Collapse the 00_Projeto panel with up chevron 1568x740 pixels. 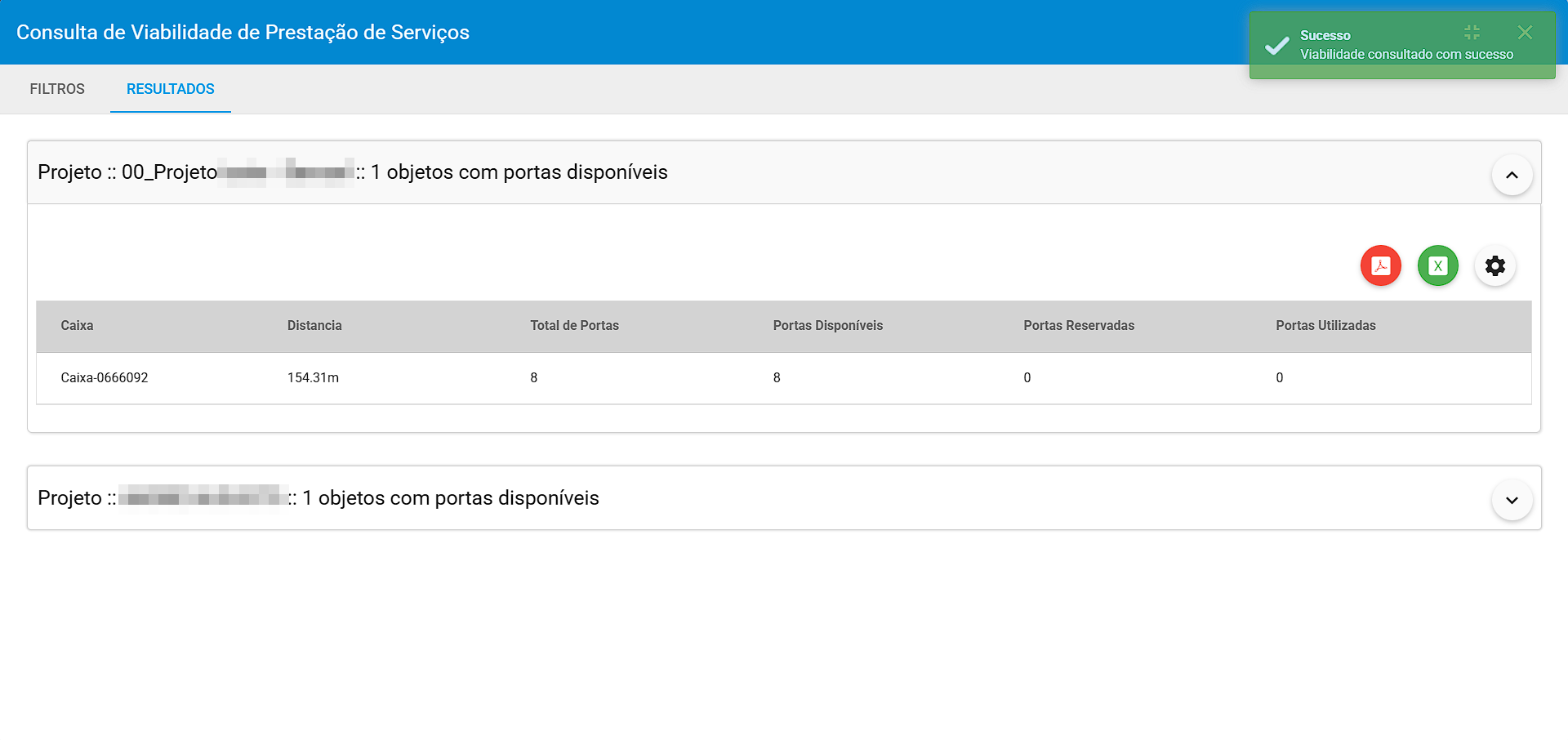click(x=1512, y=175)
